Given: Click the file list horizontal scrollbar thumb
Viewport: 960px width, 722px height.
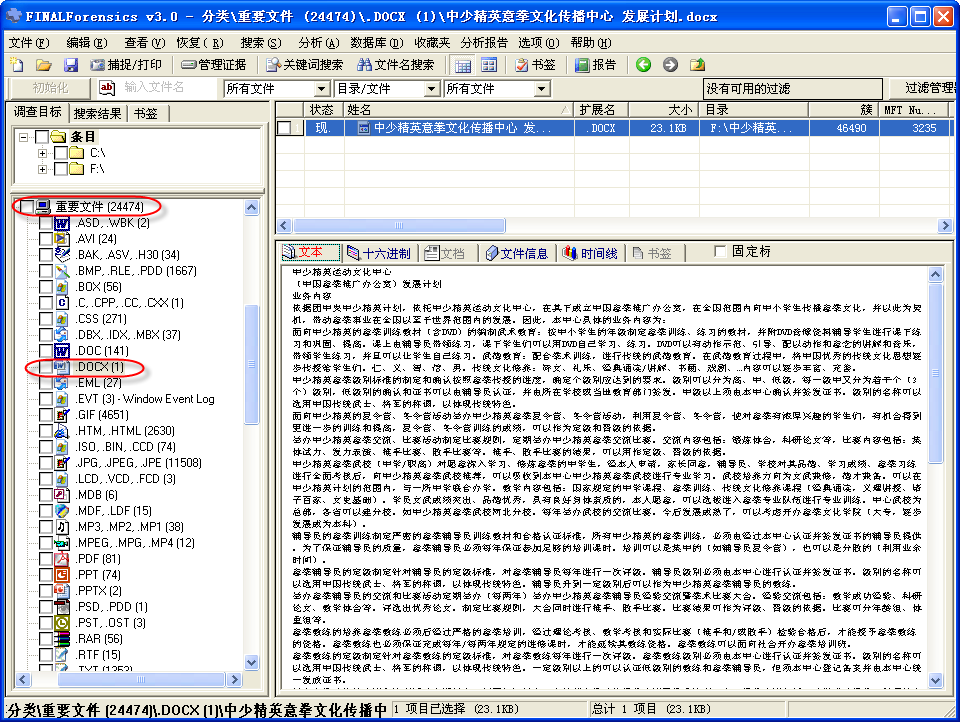Looking at the screenshot, I should (399, 225).
